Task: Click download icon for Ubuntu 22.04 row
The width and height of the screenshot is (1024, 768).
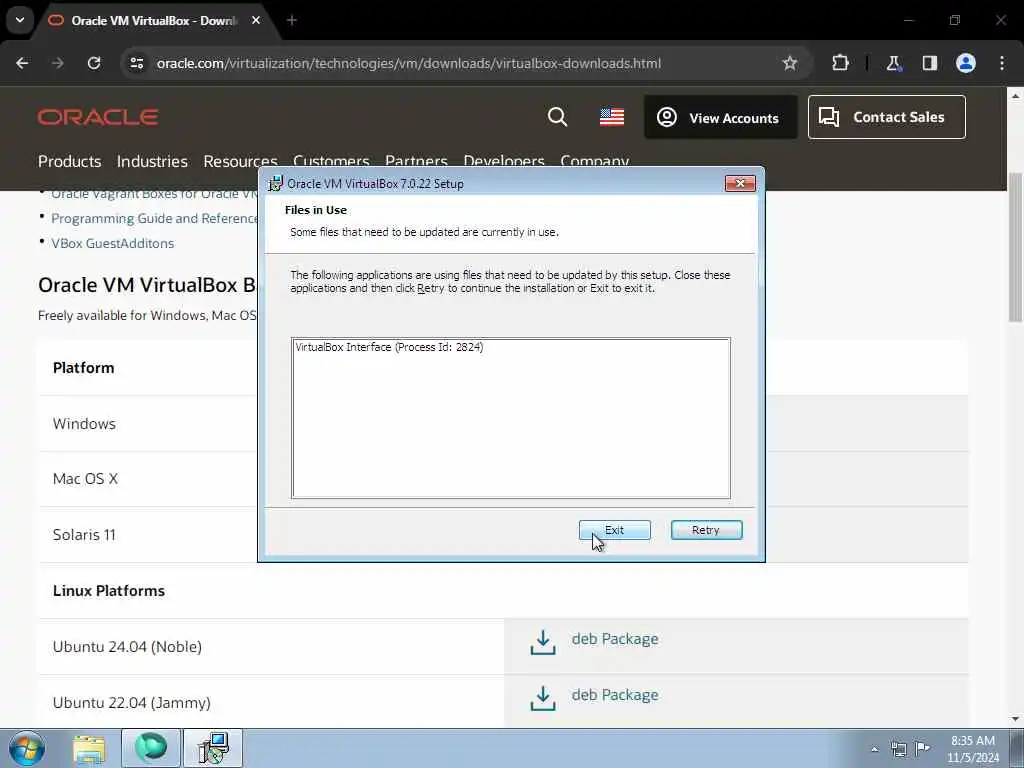Action: pos(543,698)
